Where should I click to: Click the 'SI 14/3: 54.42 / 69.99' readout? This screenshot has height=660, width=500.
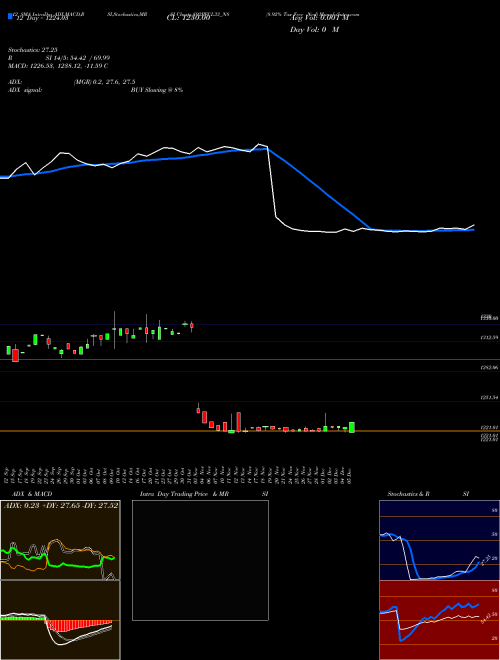point(77,58)
